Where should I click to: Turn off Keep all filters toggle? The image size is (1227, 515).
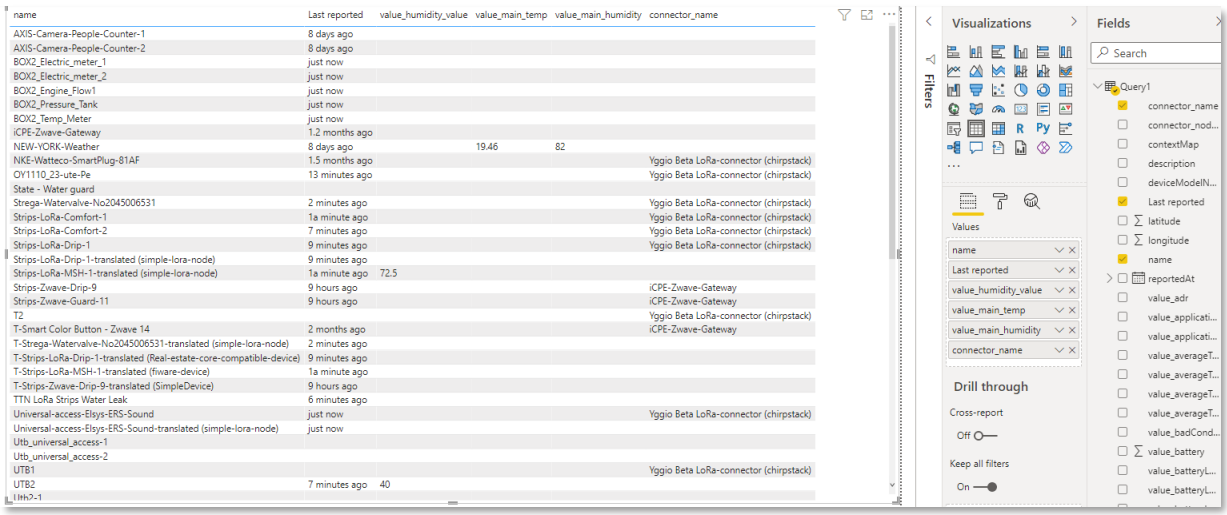[985, 487]
